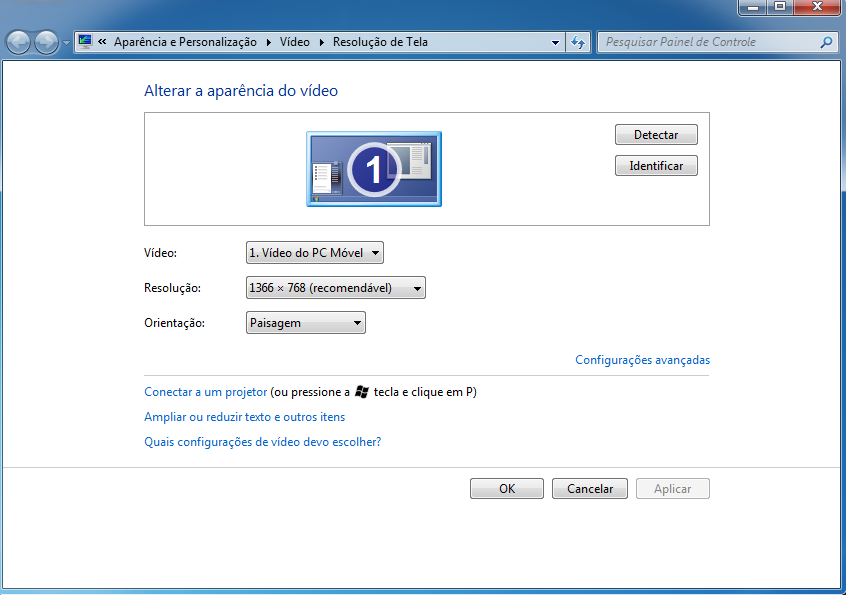Click Conectar a um projetor link

pyautogui.click(x=206, y=392)
